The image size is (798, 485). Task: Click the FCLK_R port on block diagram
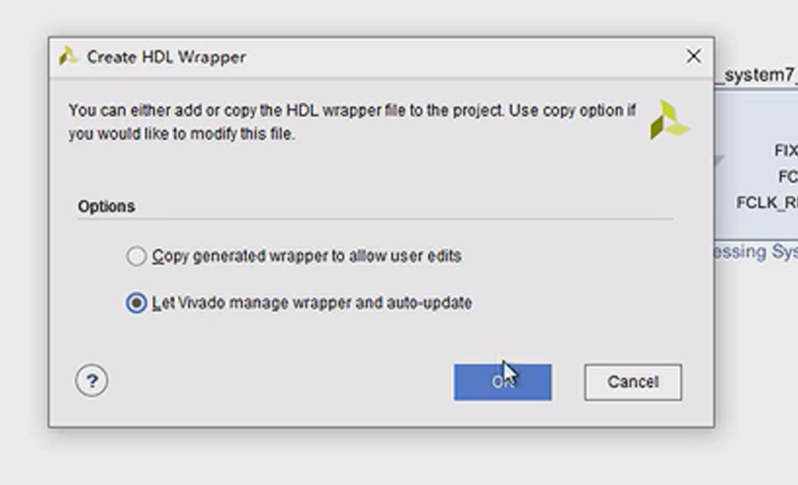point(767,203)
